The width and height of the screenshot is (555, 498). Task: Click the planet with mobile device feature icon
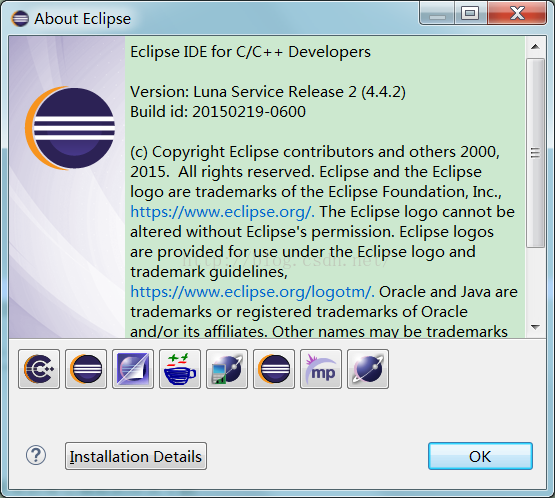[227, 369]
